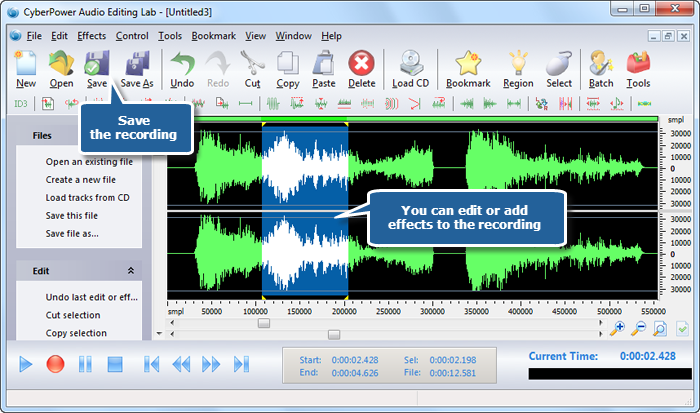700x413 pixels.
Task: Jump to start of the track
Action: (x=151, y=364)
